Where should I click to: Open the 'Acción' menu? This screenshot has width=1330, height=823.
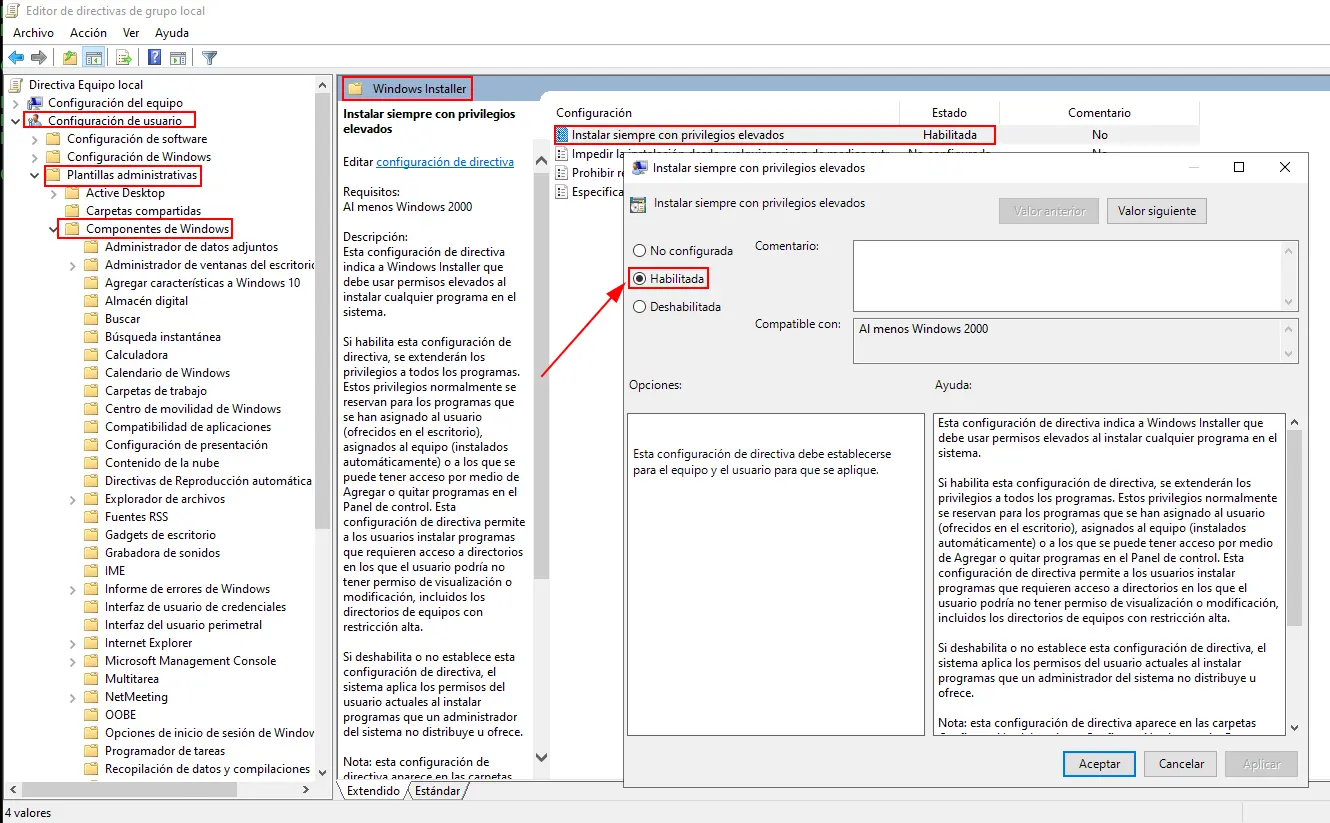pyautogui.click(x=88, y=33)
